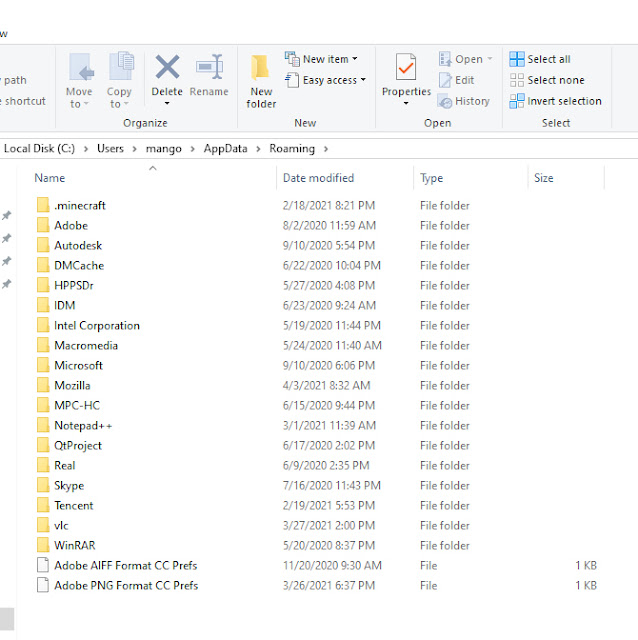Select the Adobe AIFF Format CC Prefs file icon

(43, 565)
